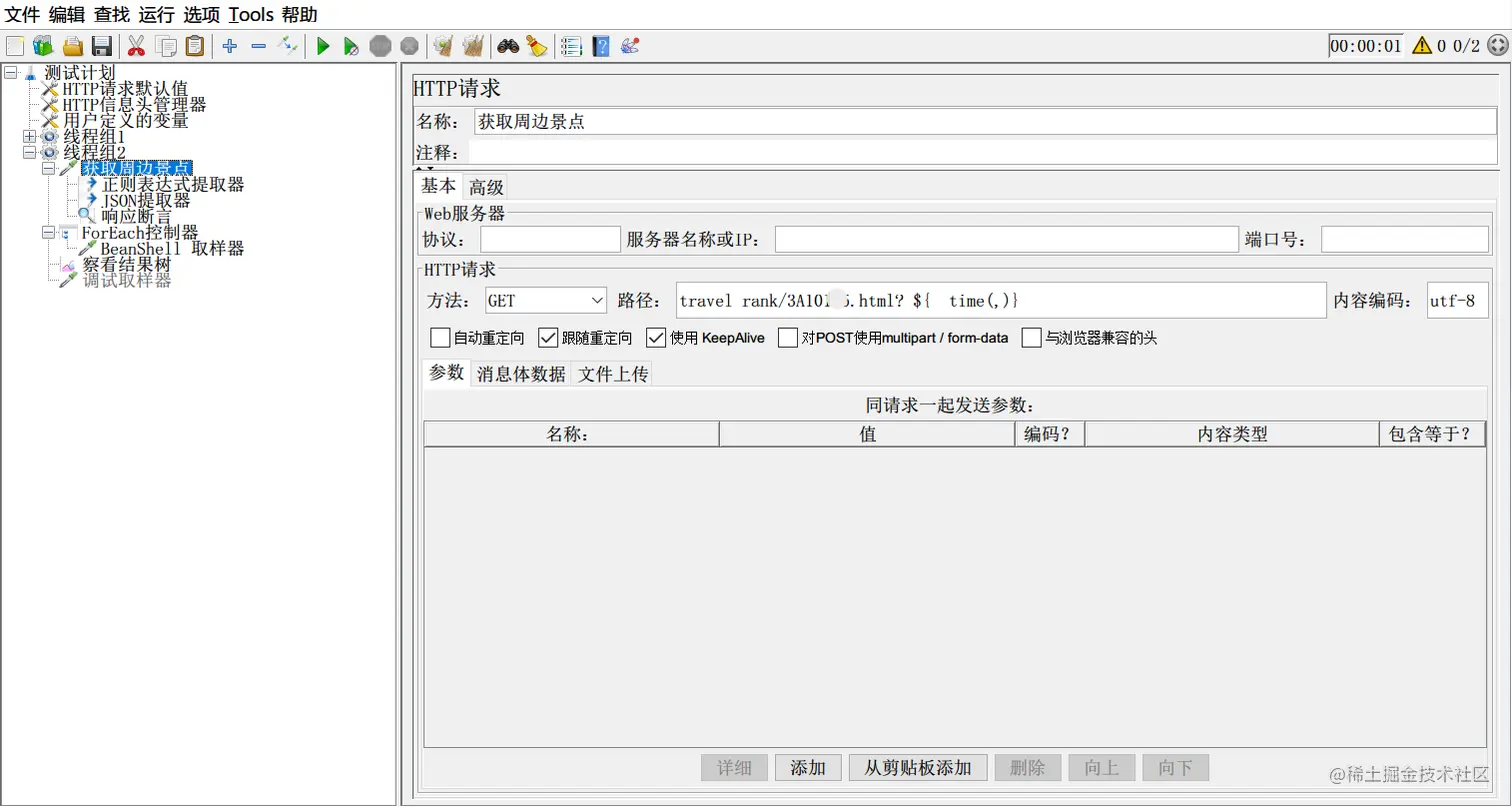Expand the 线程组1 tree node
The image size is (1512, 807).
click(x=30, y=135)
